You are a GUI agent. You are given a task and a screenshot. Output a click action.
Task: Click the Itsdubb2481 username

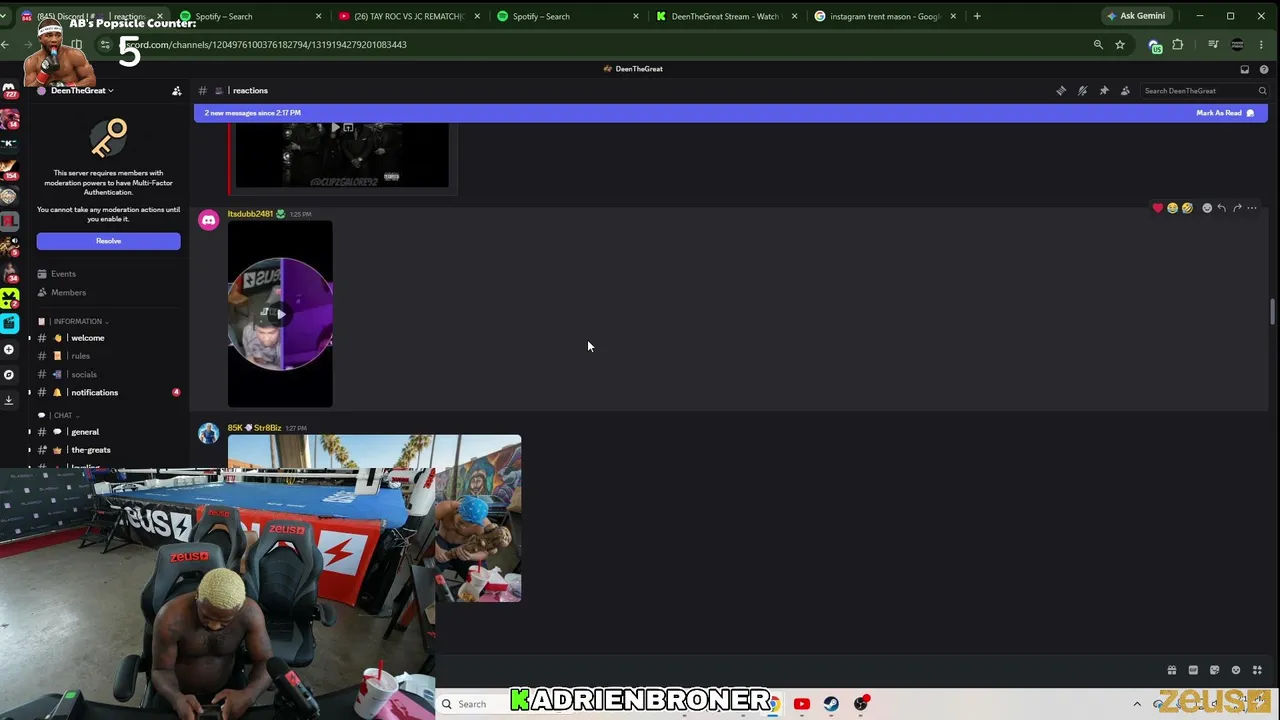click(x=250, y=214)
